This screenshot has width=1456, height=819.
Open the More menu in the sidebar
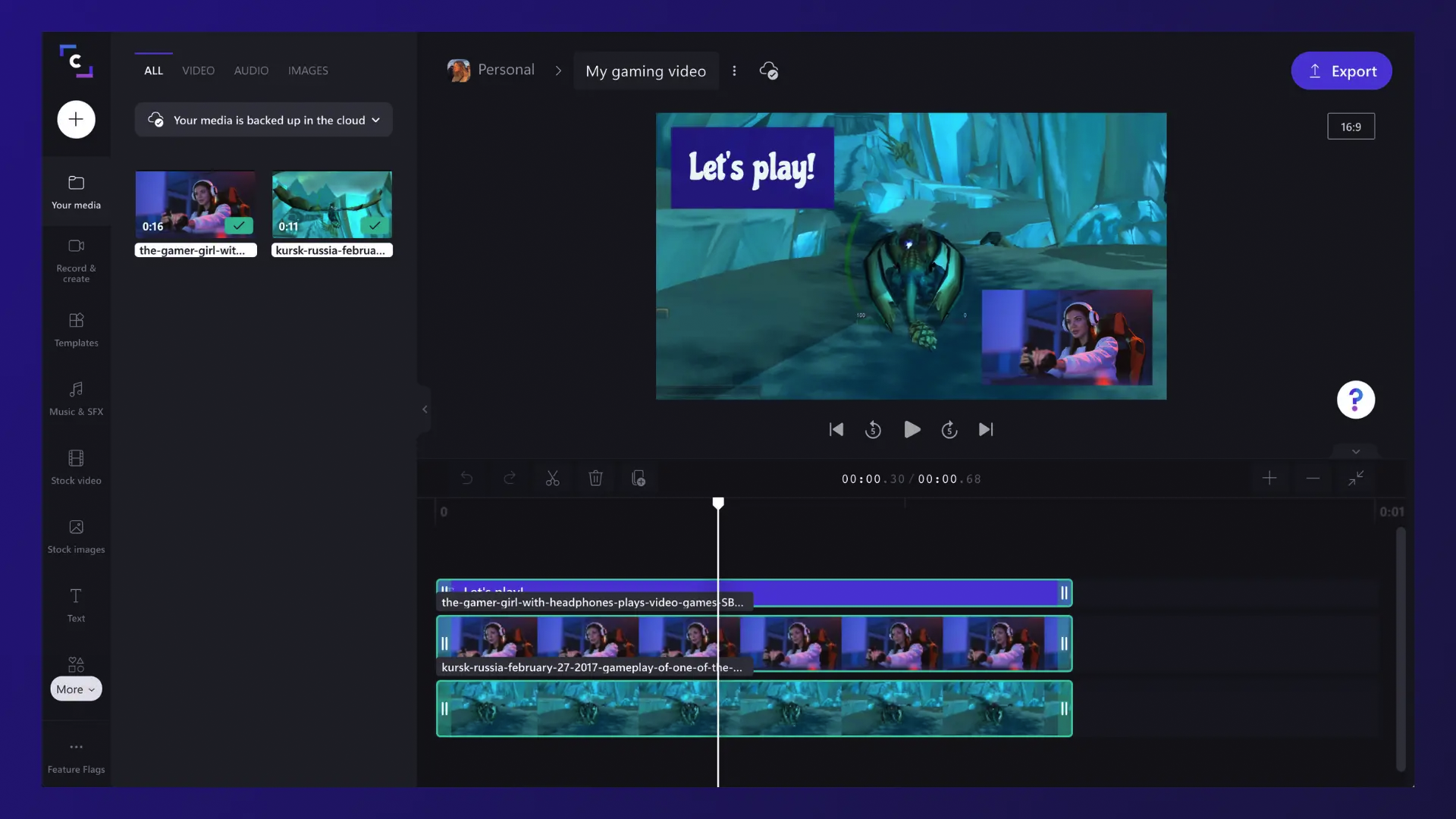pos(75,689)
